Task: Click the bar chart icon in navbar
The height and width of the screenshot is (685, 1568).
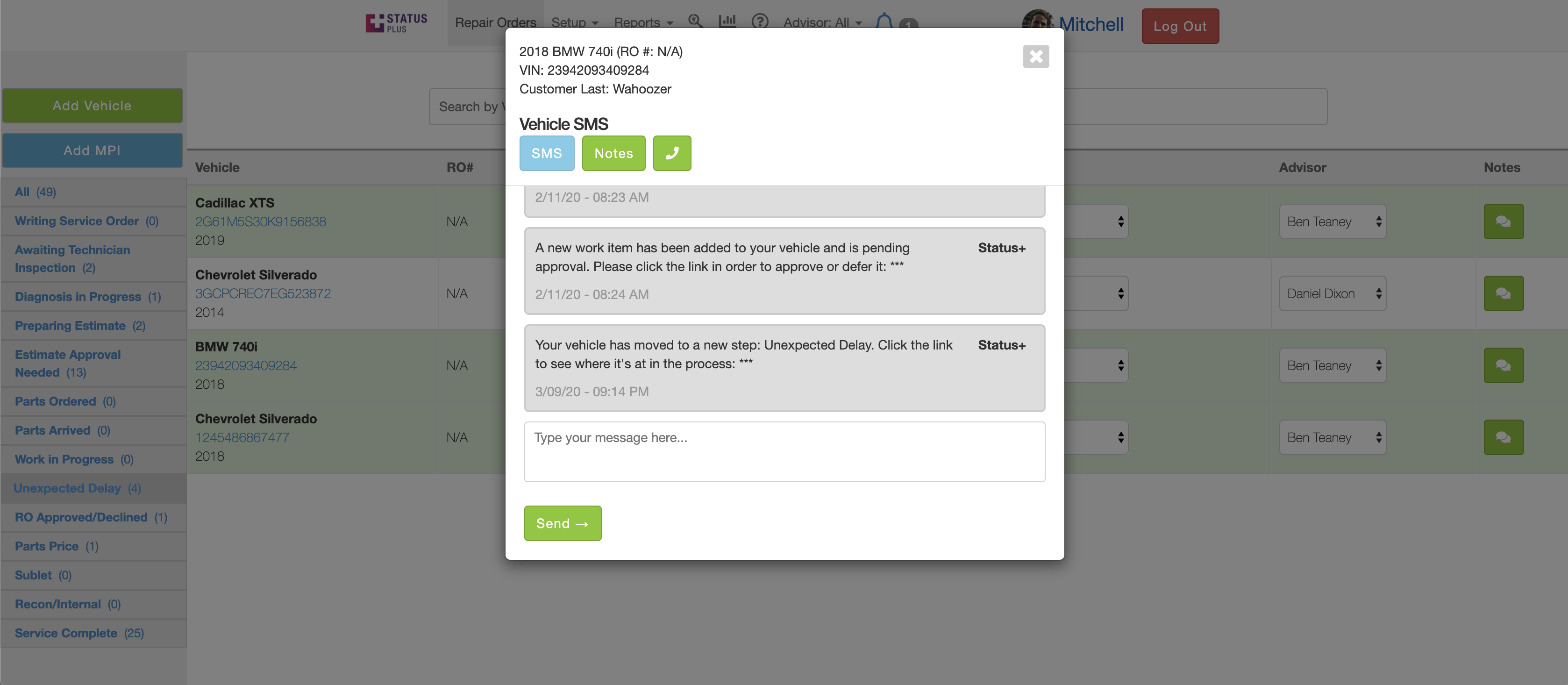Action: click(727, 21)
